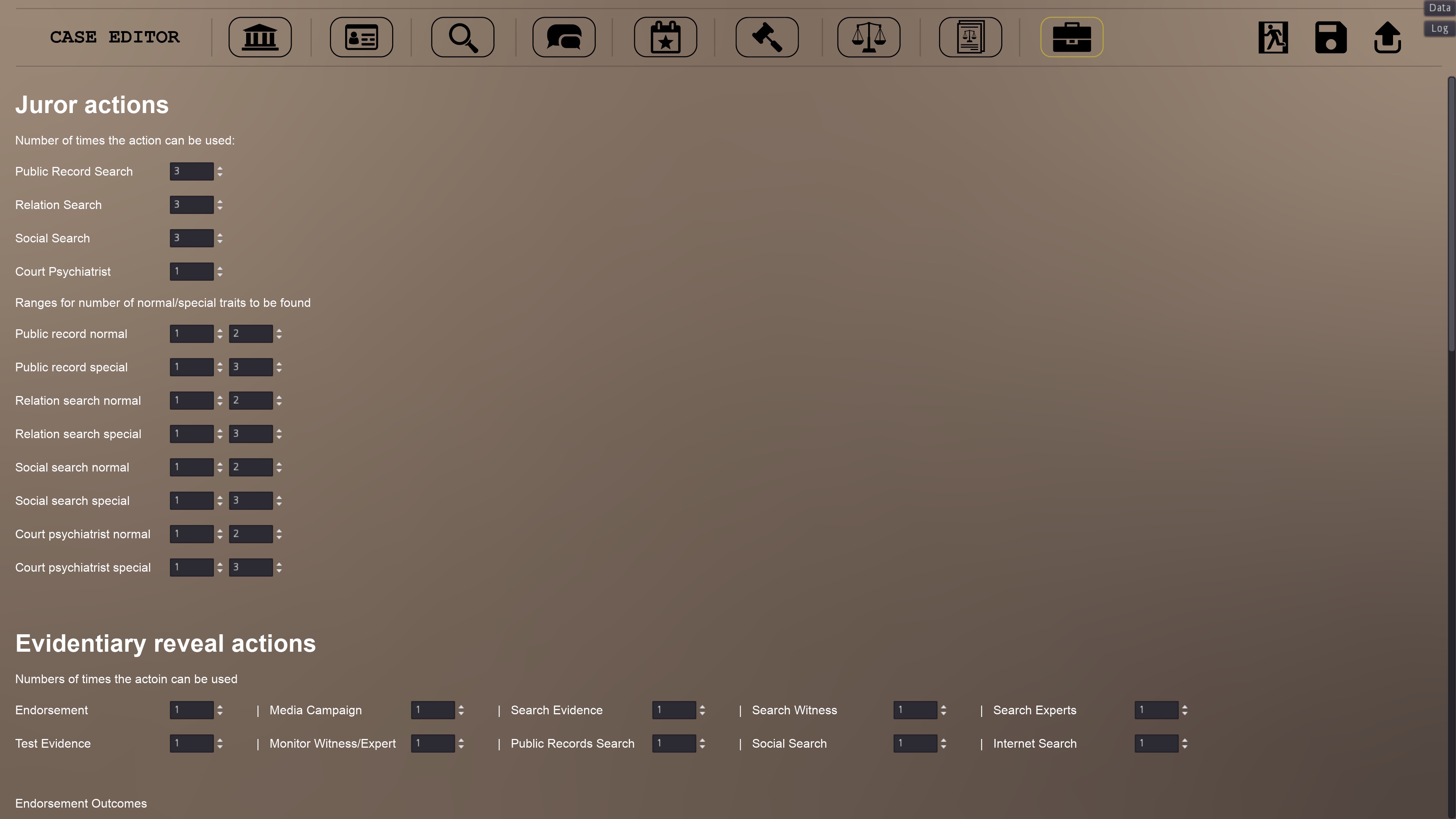Click the Relation Search count field
The image size is (1456, 819).
tap(192, 204)
